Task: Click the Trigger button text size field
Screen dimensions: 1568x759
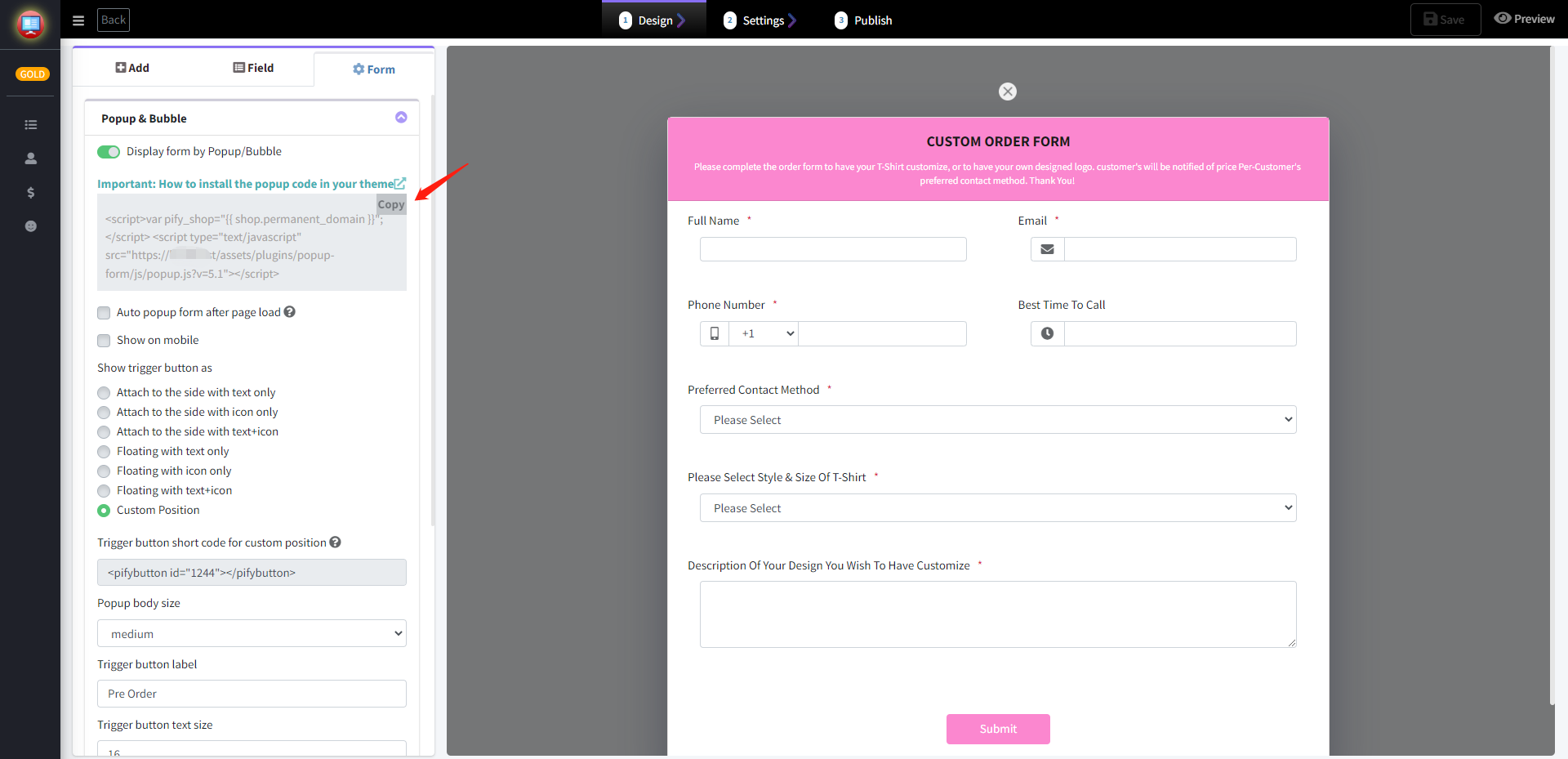Action: point(252,748)
